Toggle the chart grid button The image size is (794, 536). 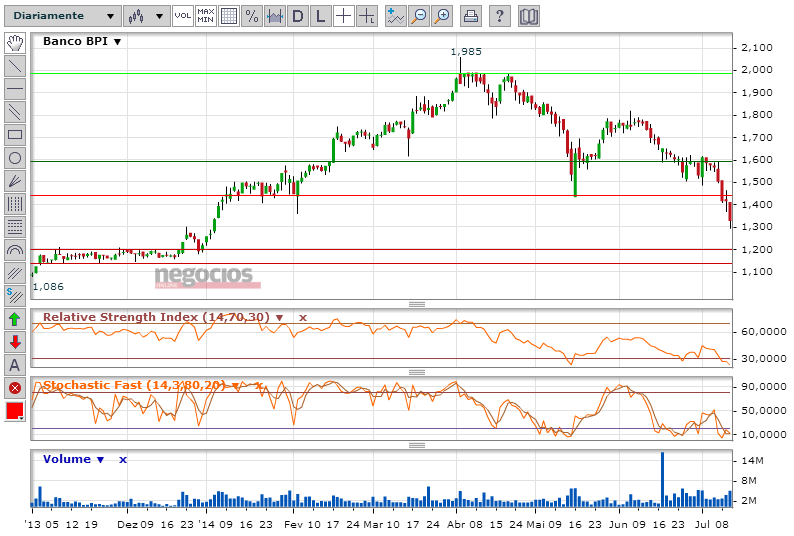tap(229, 16)
